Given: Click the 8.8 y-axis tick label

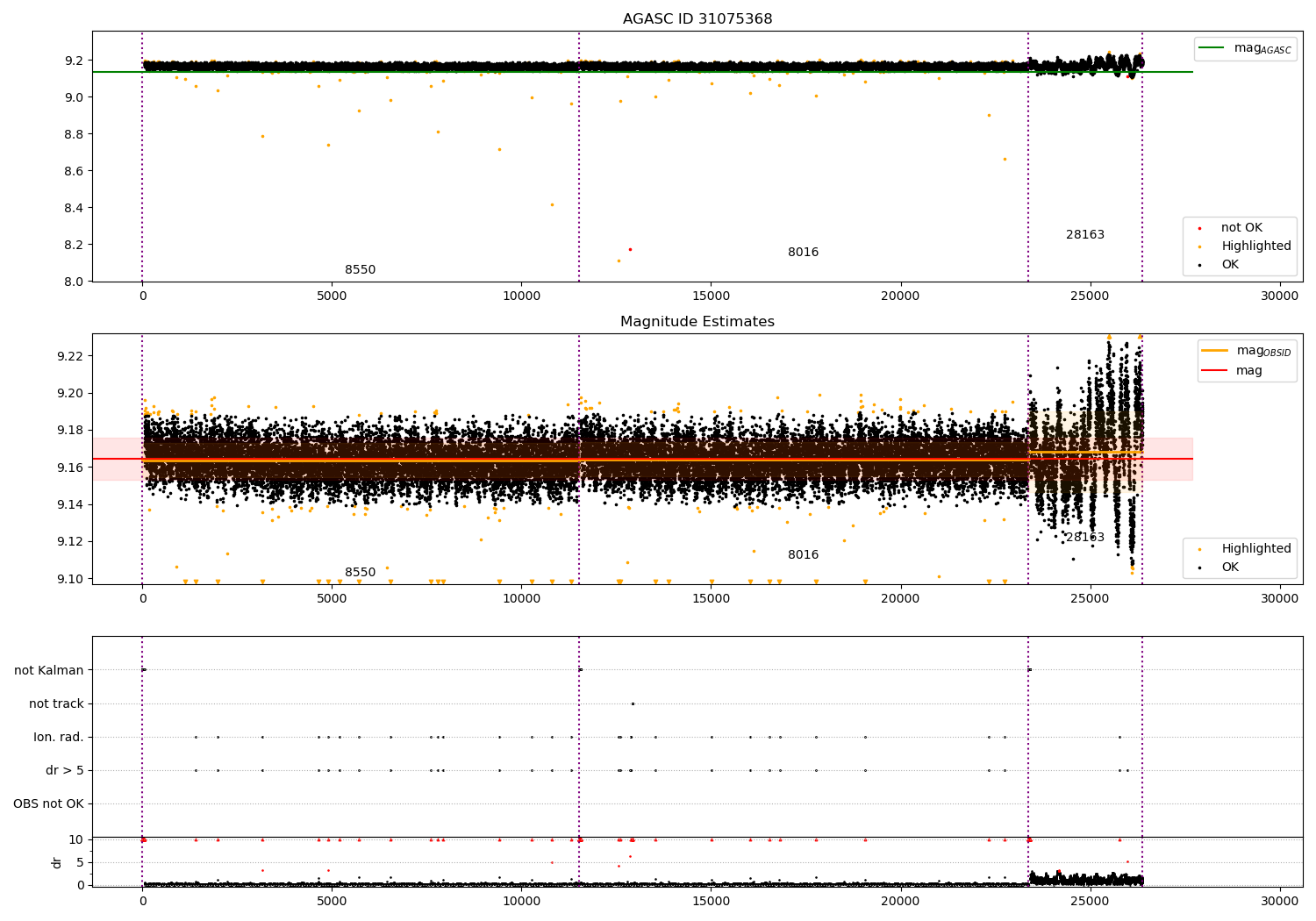Looking at the screenshot, I should pos(74,134).
